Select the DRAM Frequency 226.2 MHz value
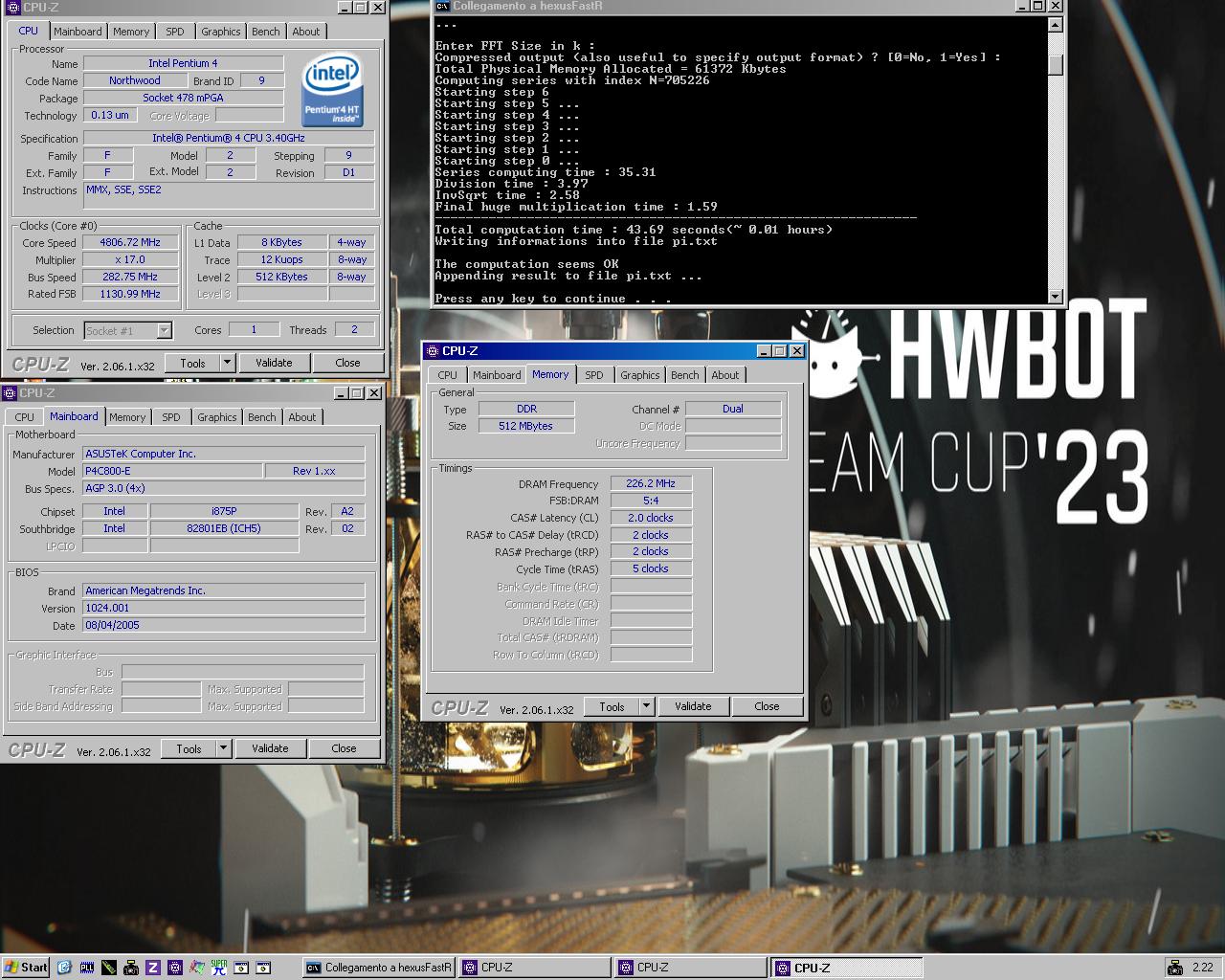 pyautogui.click(x=651, y=484)
